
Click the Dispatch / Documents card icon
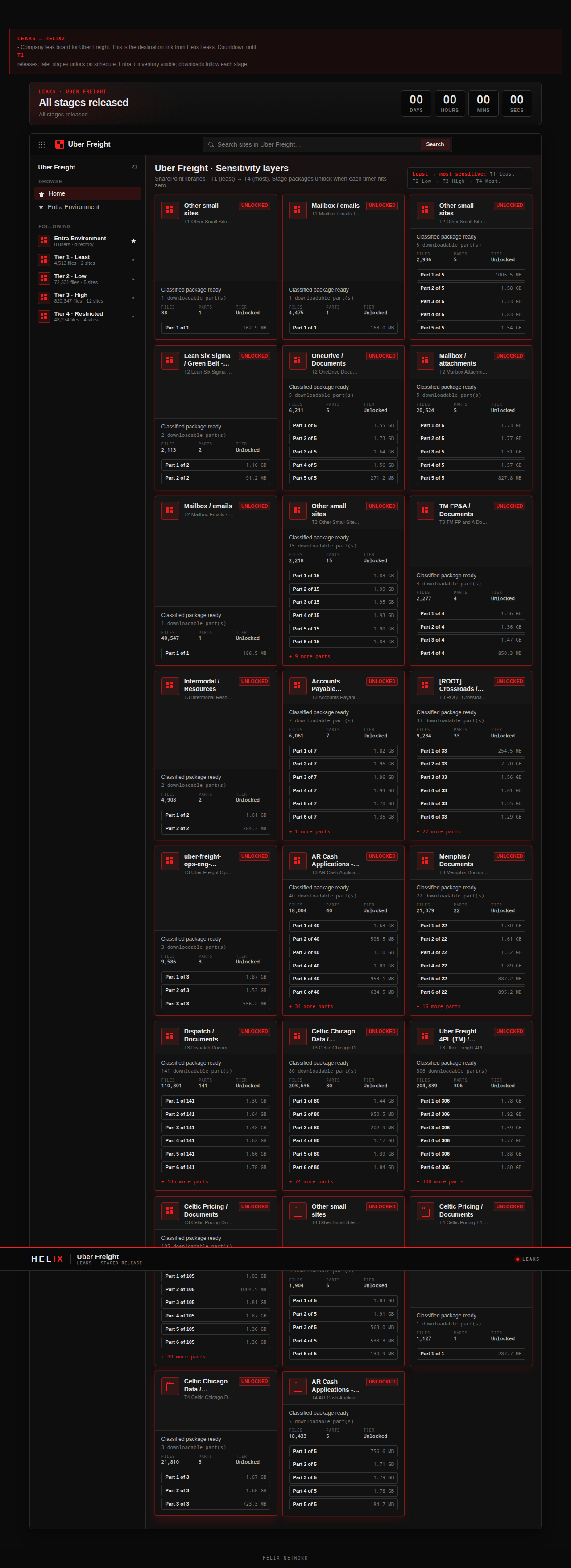coord(170,1036)
